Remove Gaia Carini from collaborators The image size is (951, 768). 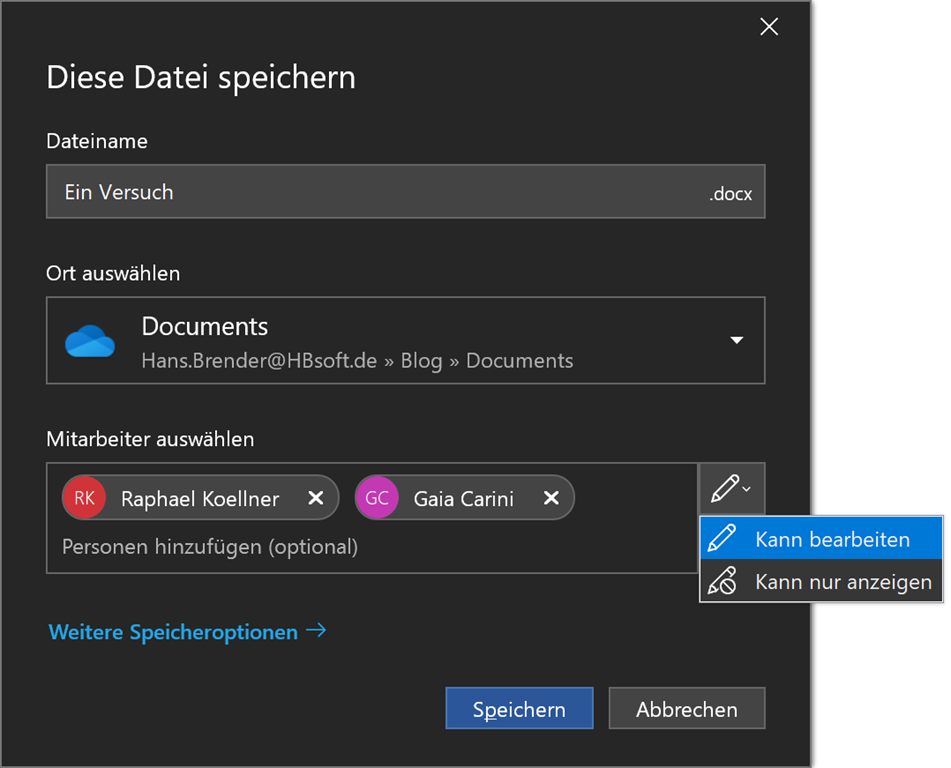click(x=550, y=498)
